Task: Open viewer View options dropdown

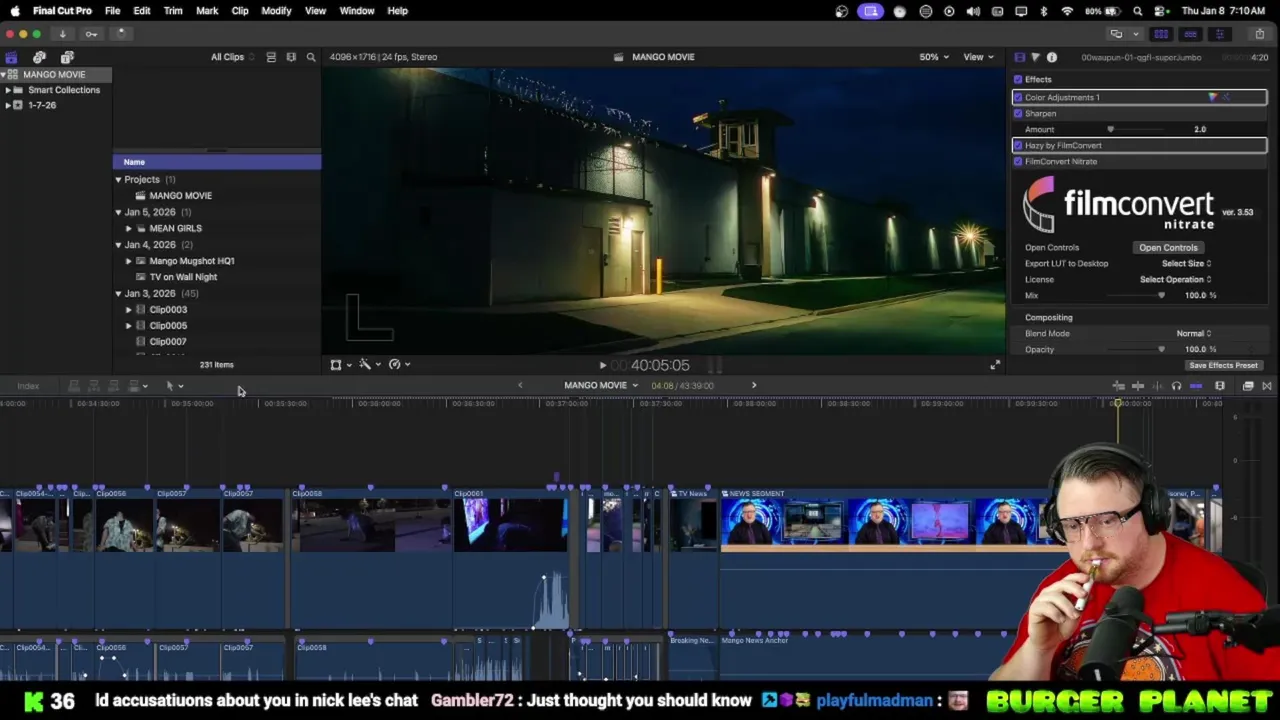Action: click(977, 57)
